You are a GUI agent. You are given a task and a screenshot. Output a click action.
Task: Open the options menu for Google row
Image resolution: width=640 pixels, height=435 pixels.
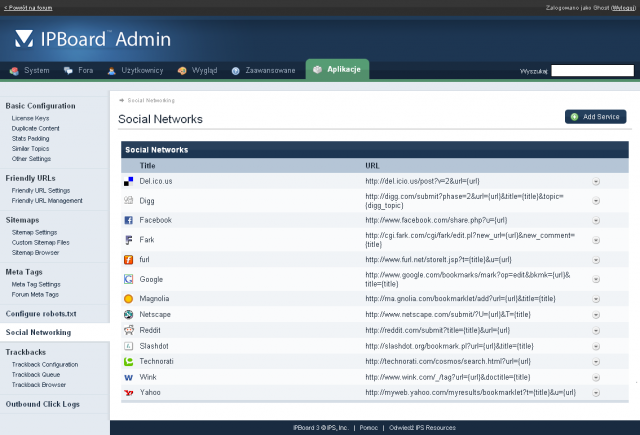click(596, 280)
